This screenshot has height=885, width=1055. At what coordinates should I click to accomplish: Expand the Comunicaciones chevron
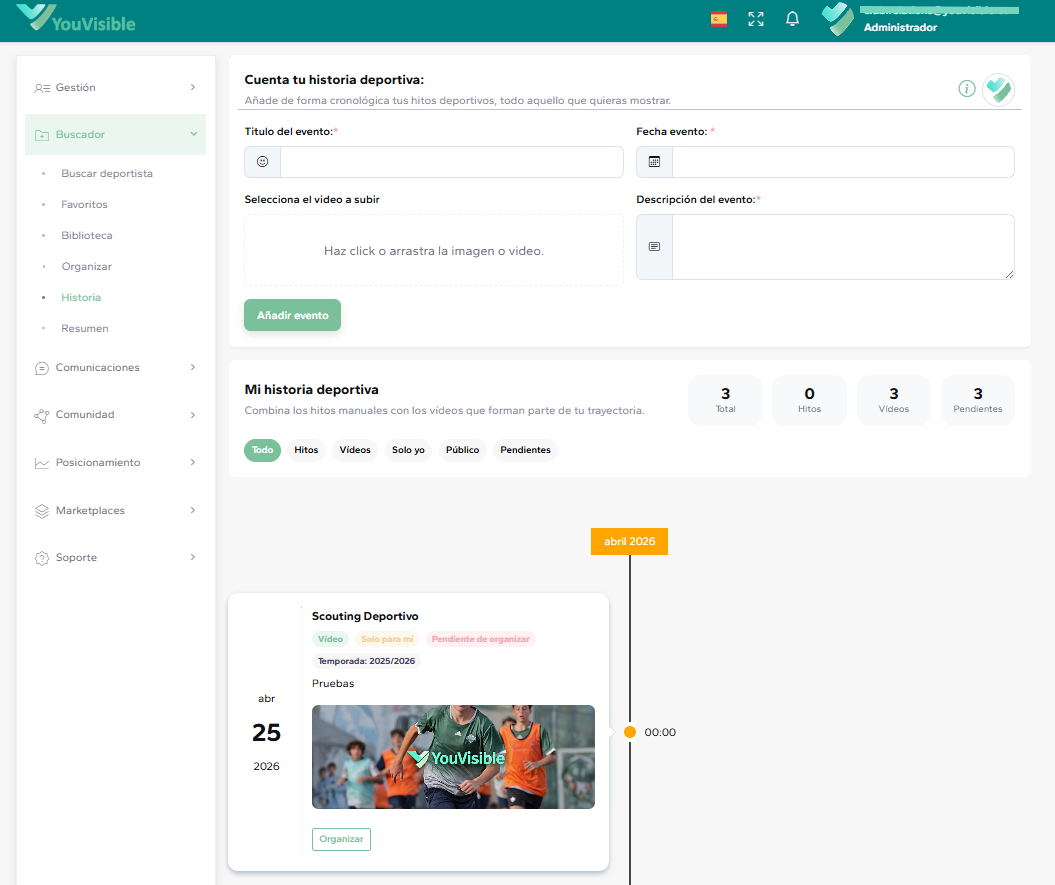(x=193, y=367)
